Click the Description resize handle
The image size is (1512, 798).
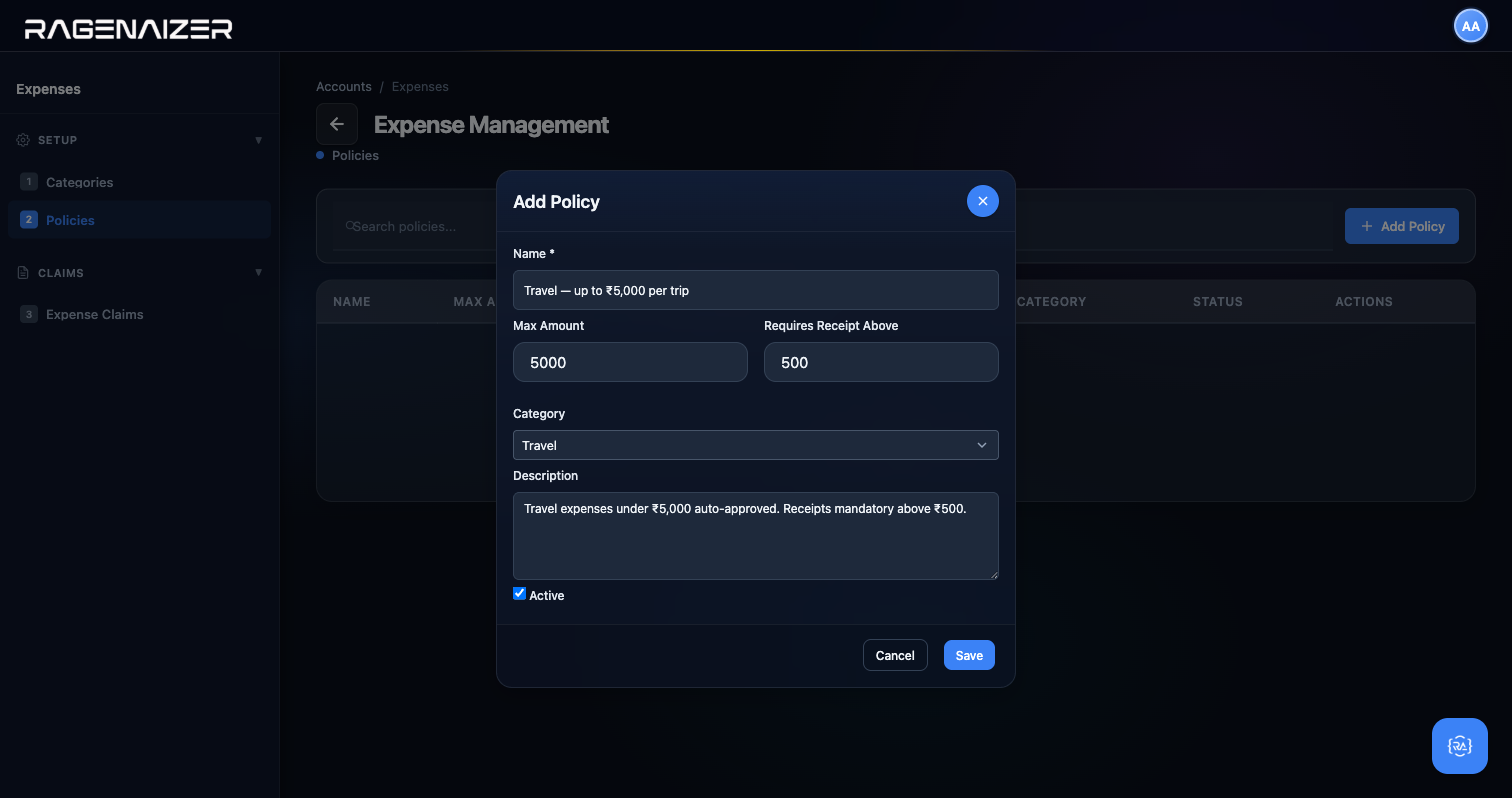pos(993,574)
